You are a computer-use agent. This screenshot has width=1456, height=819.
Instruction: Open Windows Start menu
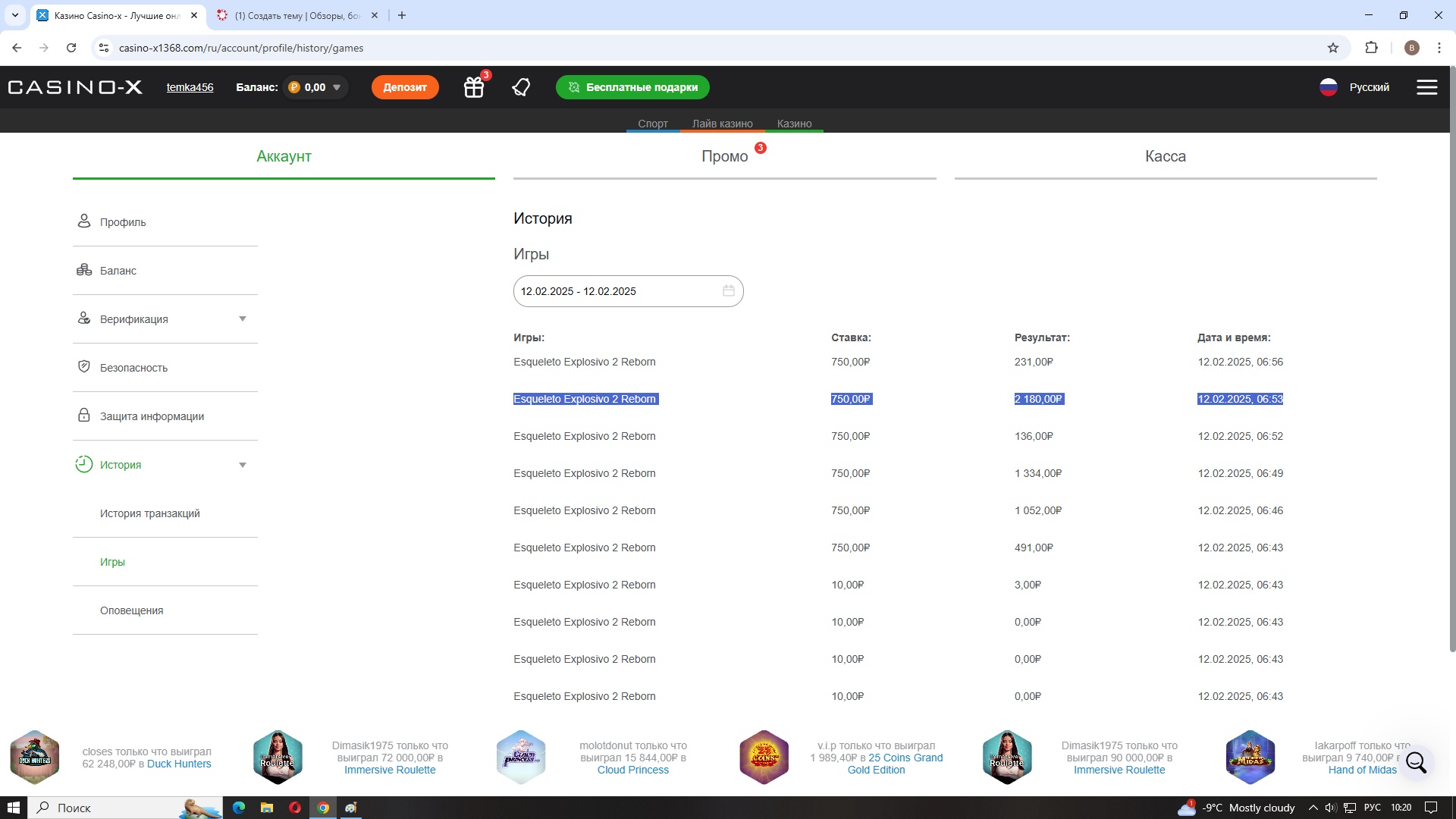pyautogui.click(x=14, y=808)
